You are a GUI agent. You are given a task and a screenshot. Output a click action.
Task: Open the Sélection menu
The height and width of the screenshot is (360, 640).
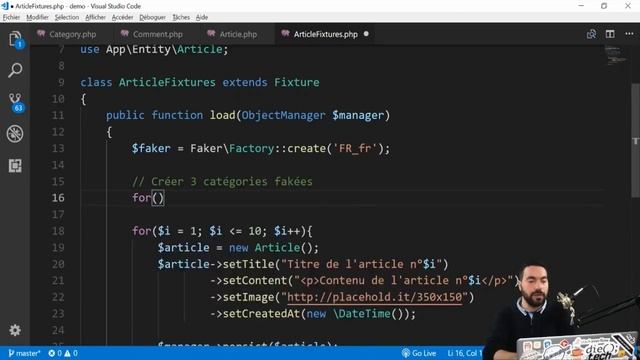(x=67, y=17)
